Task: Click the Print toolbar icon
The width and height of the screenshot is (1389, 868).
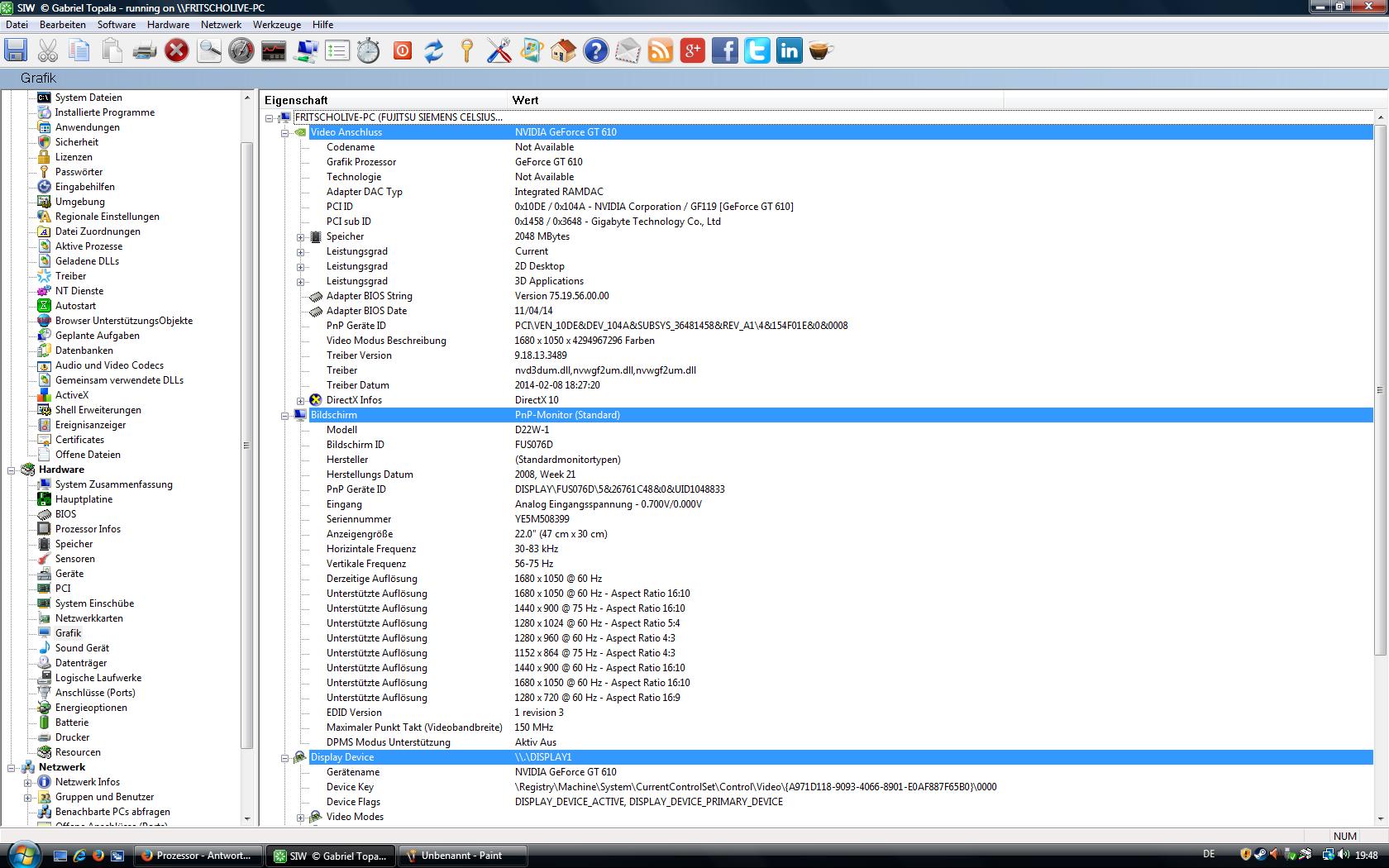Action: 145,50
